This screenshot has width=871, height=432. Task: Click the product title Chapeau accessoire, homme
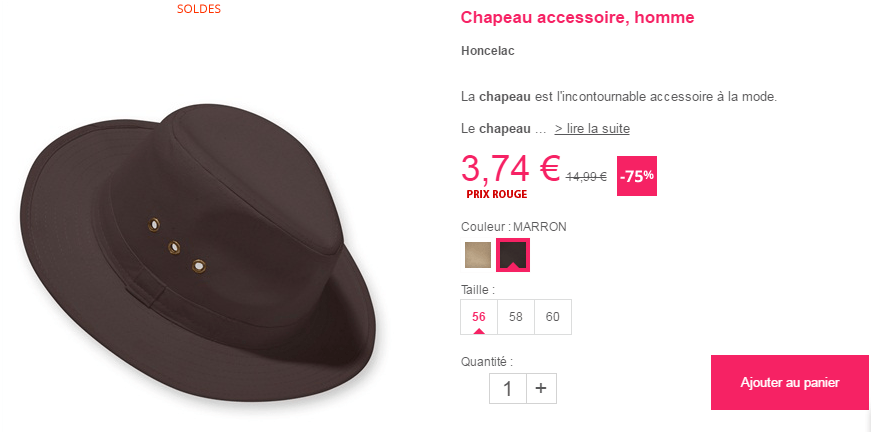[577, 17]
